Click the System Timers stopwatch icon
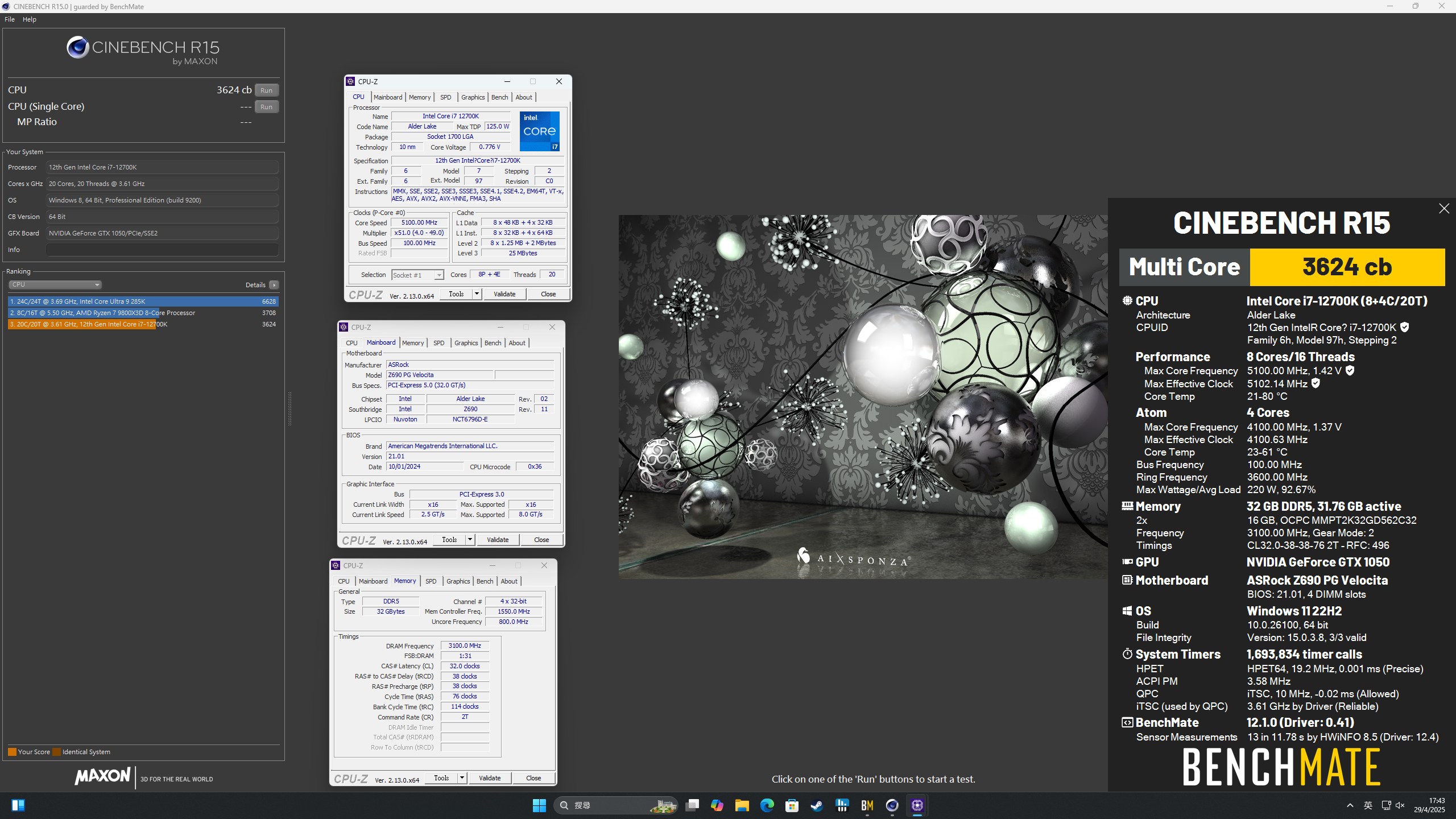Viewport: 1456px width, 819px height. pyautogui.click(x=1127, y=654)
